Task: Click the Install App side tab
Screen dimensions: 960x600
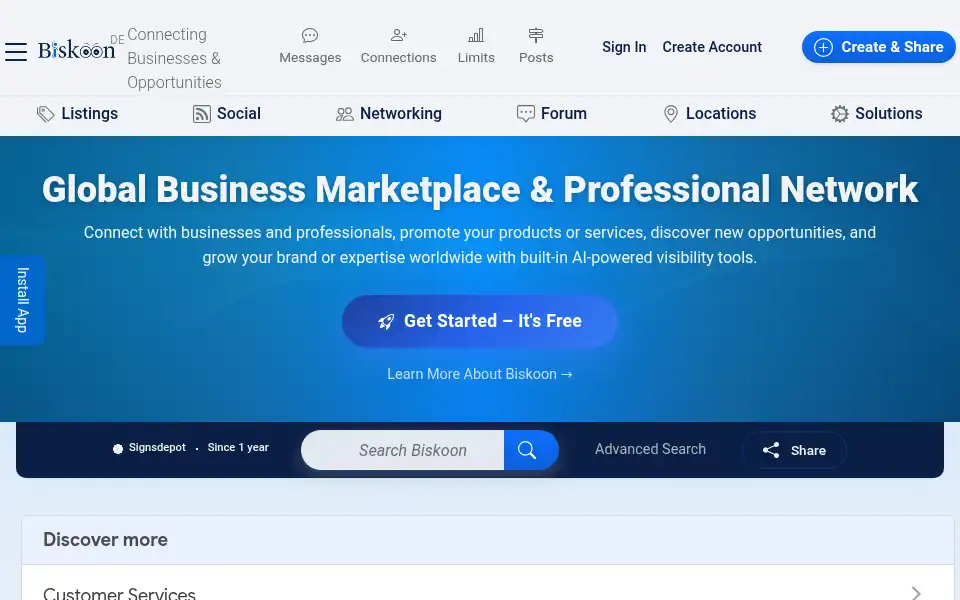Action: click(22, 300)
